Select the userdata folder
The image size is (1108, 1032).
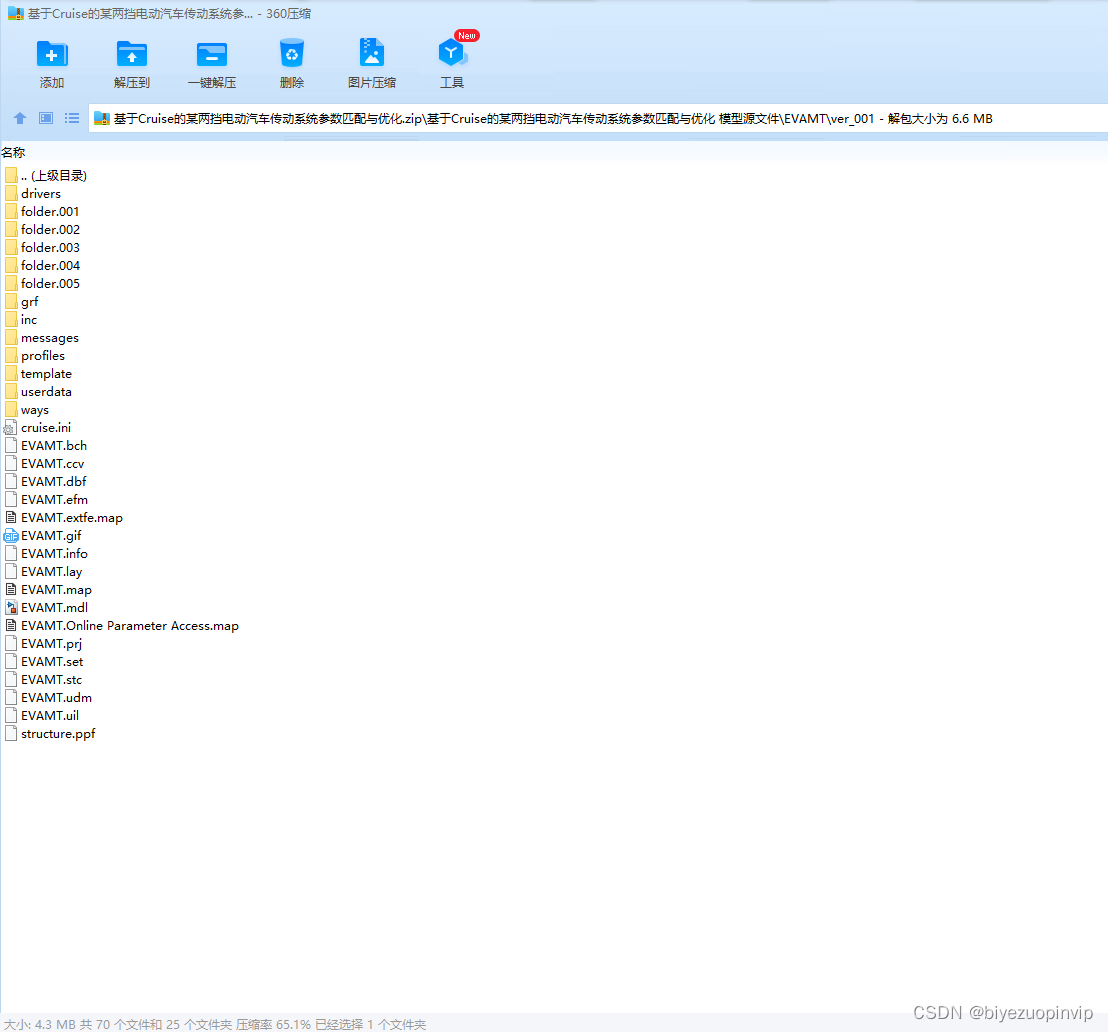[37, 392]
